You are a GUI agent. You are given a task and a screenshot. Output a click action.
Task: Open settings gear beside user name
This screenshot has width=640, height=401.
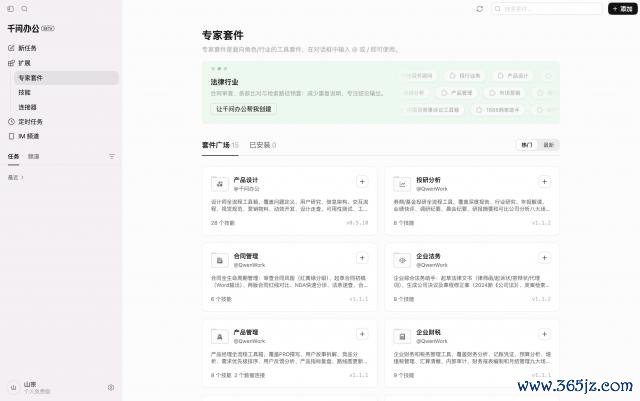click(x=111, y=388)
